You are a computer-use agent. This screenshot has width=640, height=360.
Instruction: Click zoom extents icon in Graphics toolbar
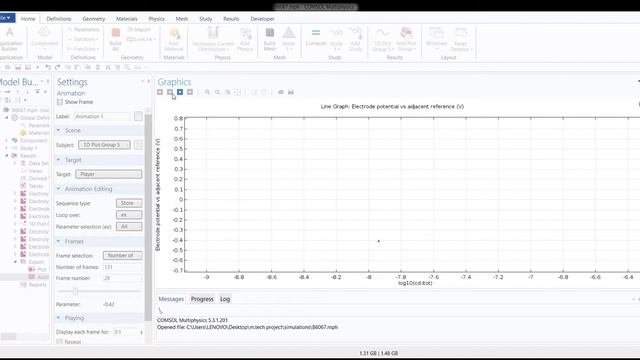point(238,92)
